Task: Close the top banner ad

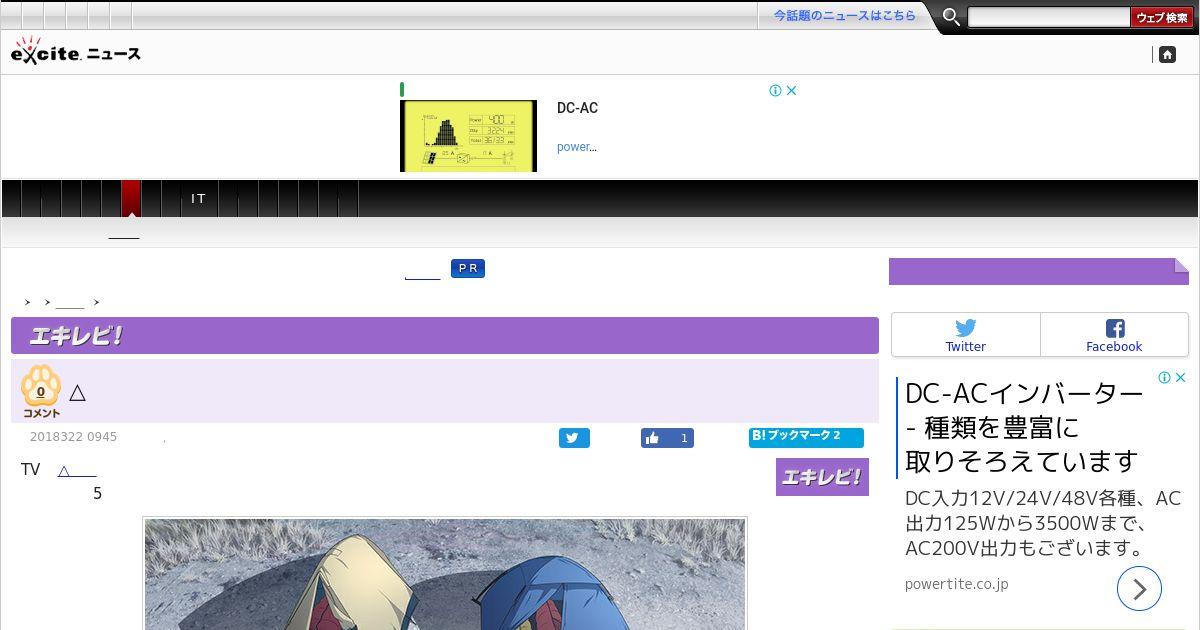Action: point(791,90)
